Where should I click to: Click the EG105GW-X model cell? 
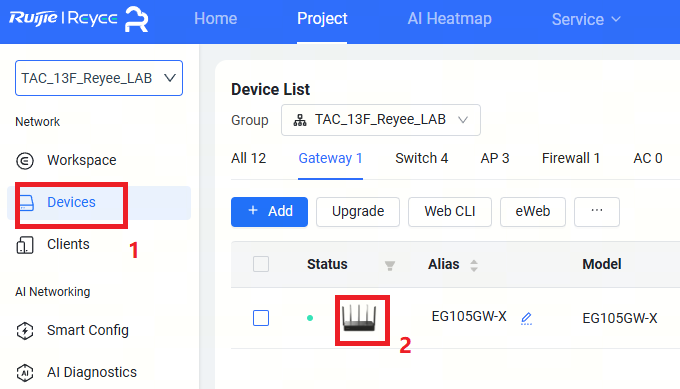[620, 318]
